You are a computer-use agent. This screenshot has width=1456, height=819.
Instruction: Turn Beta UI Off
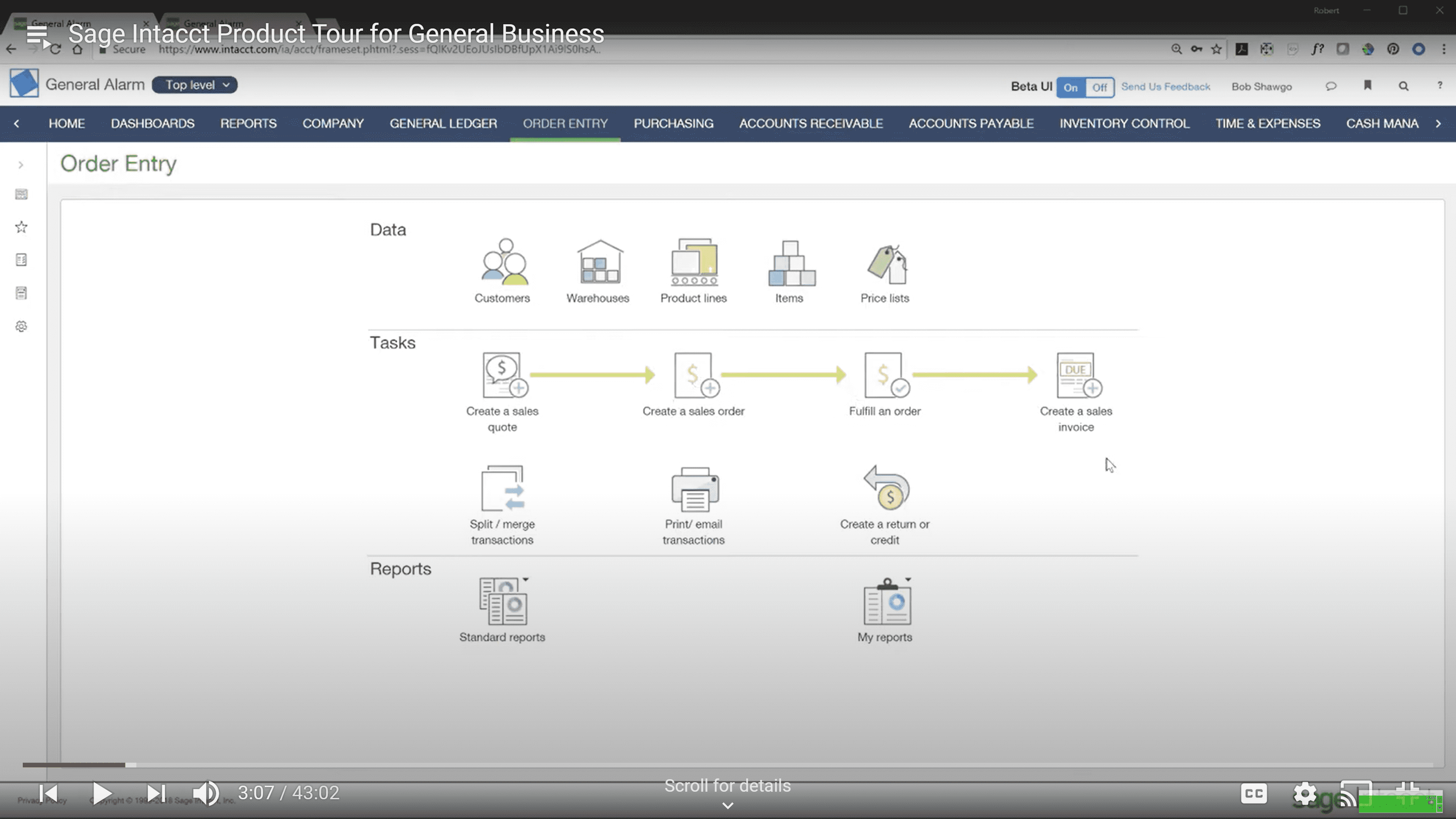(x=1099, y=88)
